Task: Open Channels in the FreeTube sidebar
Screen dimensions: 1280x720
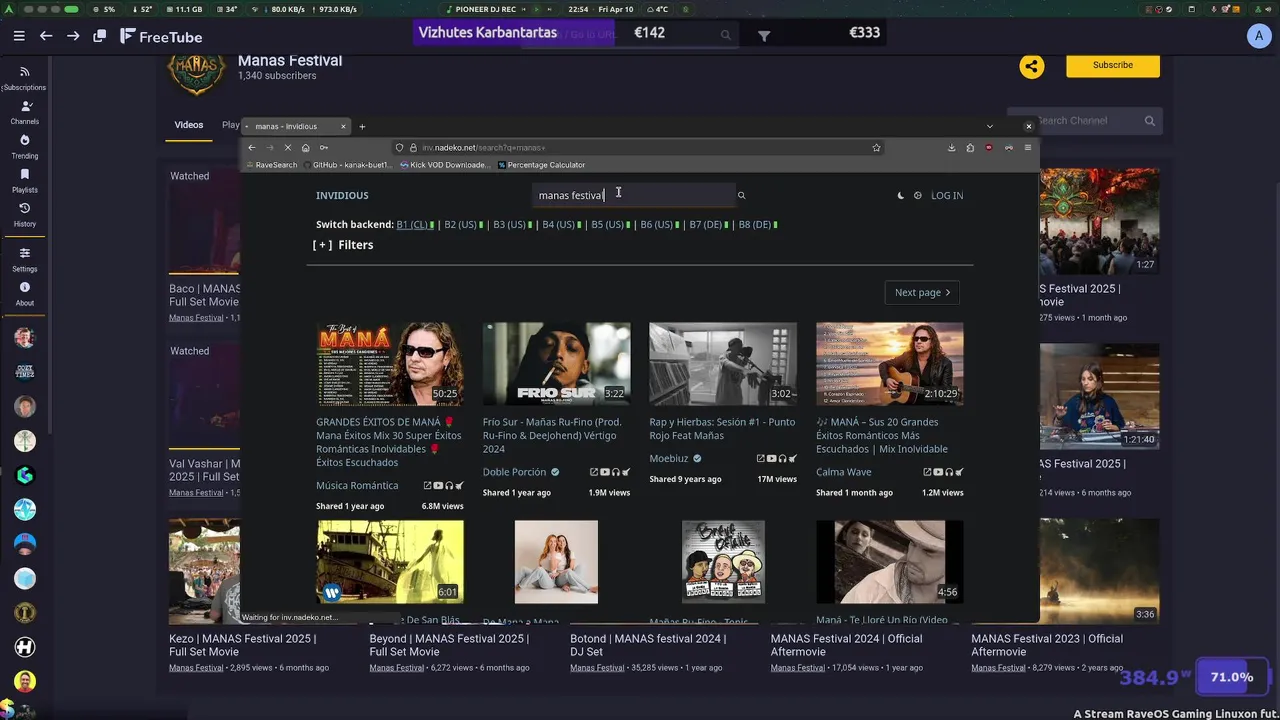Action: tap(25, 112)
